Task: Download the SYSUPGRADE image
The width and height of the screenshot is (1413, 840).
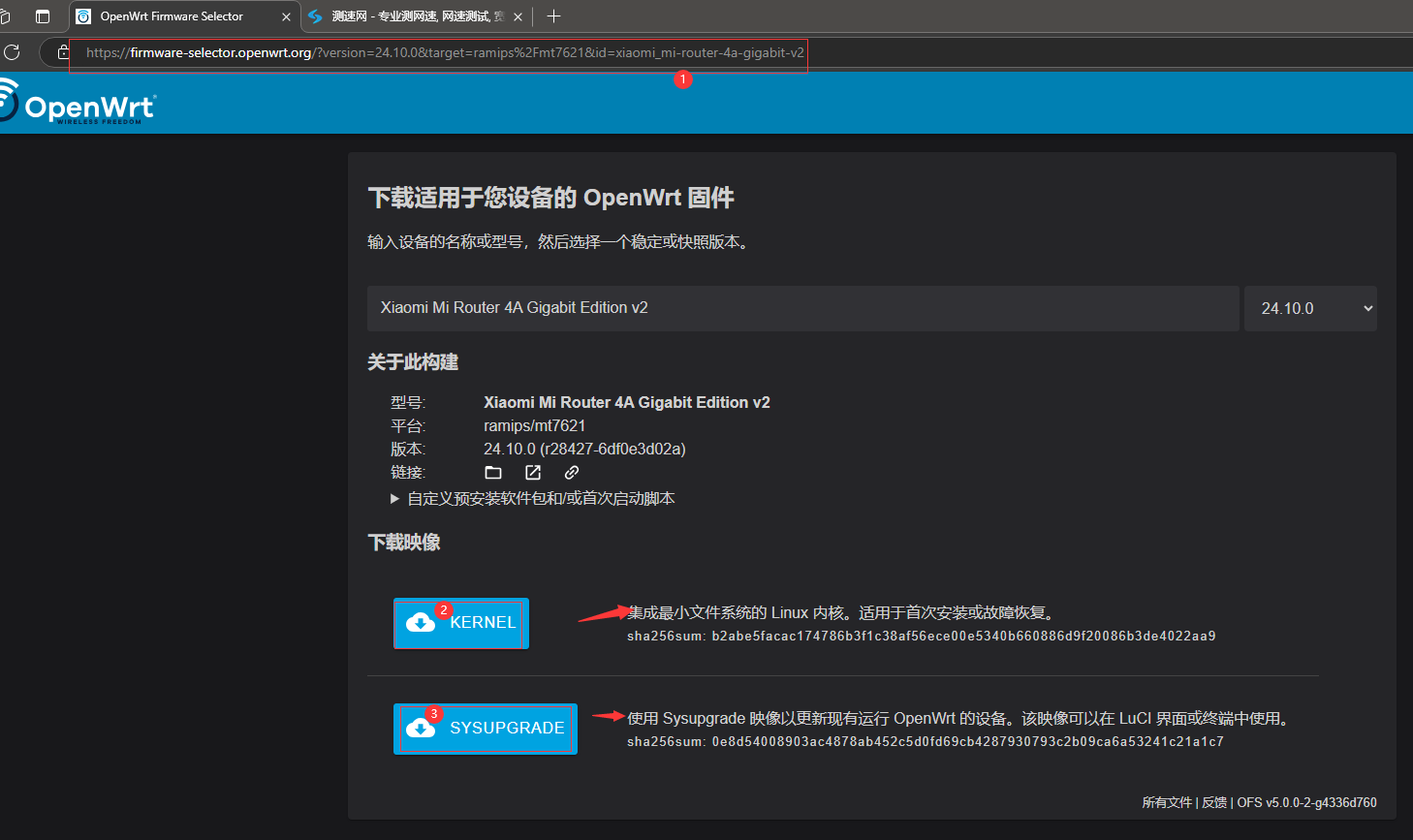Action: point(486,729)
